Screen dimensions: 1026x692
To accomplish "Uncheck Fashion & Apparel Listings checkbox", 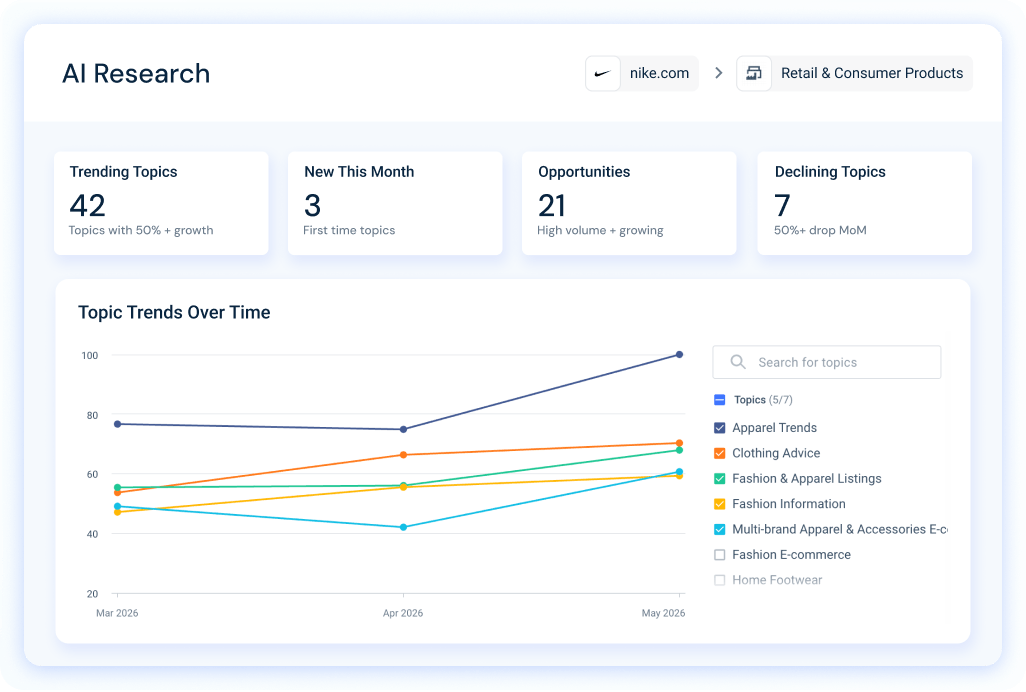I will click(x=719, y=479).
